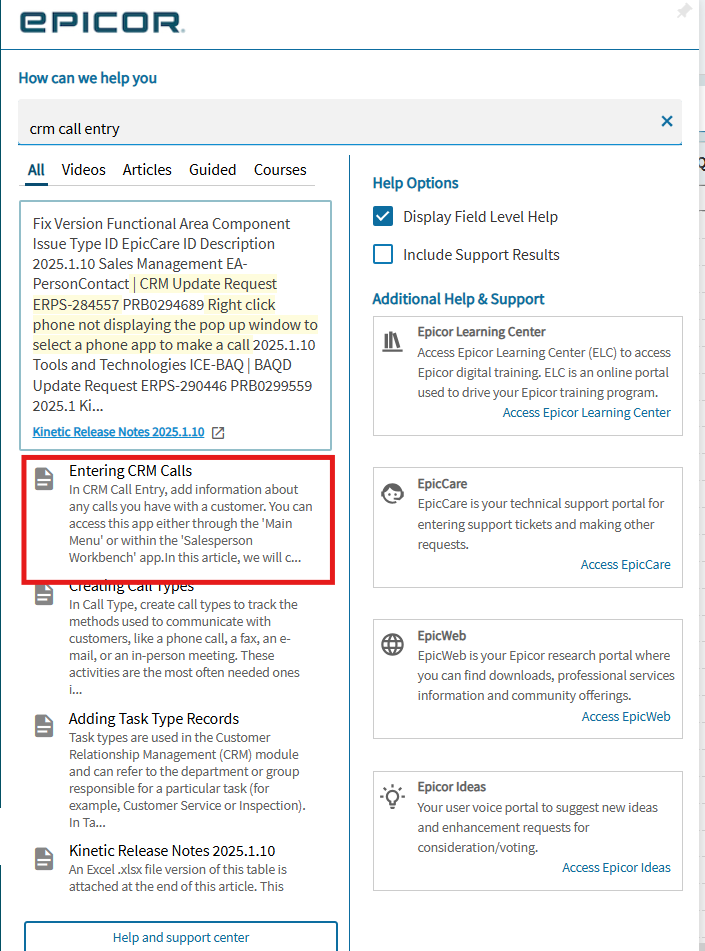Clear the search box with the X icon
The width and height of the screenshot is (705, 951).
666,121
